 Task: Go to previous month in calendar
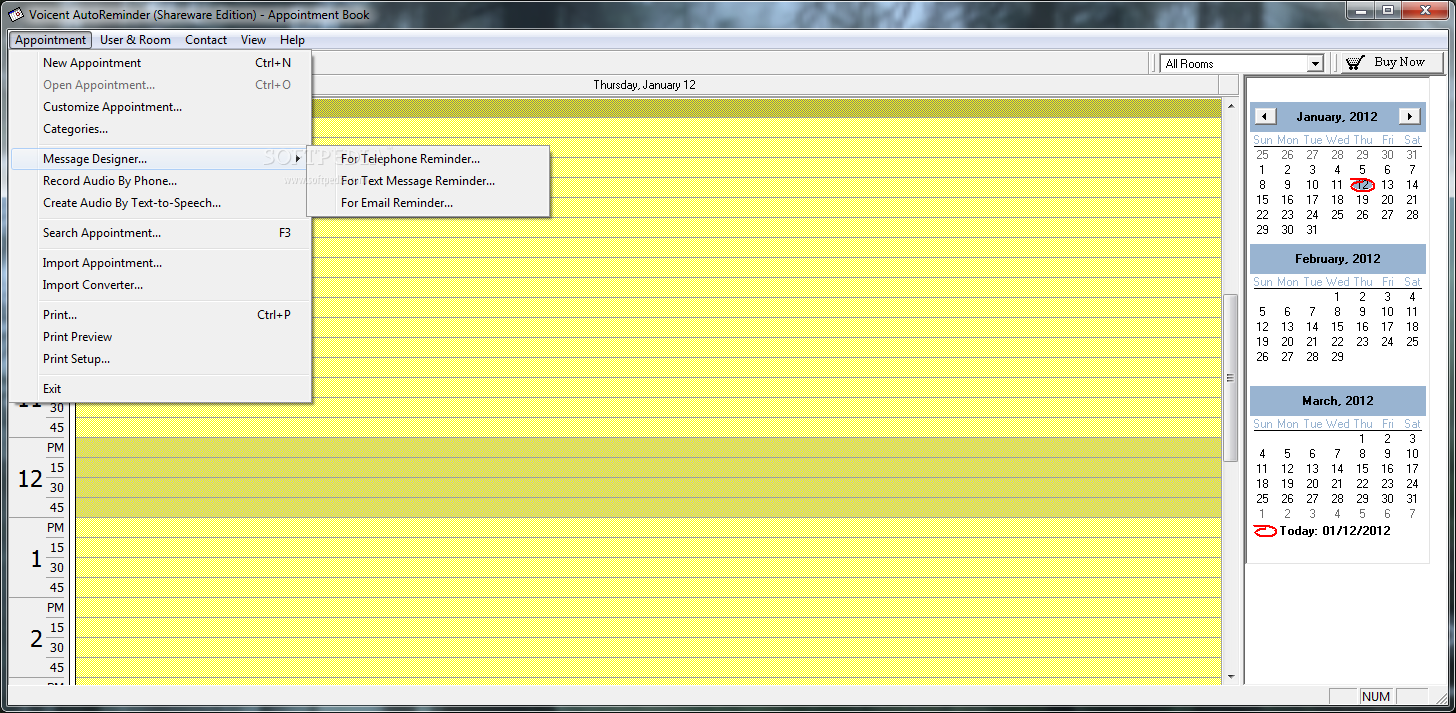(x=1265, y=116)
